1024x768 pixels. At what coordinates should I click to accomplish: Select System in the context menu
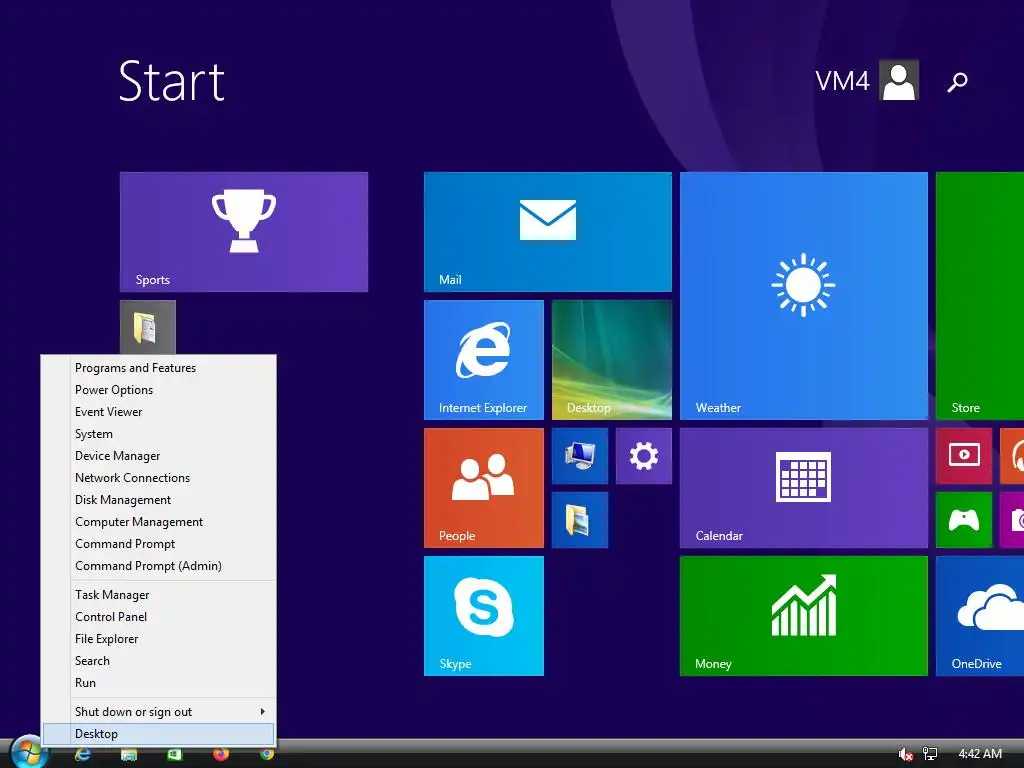pyautogui.click(x=159, y=434)
